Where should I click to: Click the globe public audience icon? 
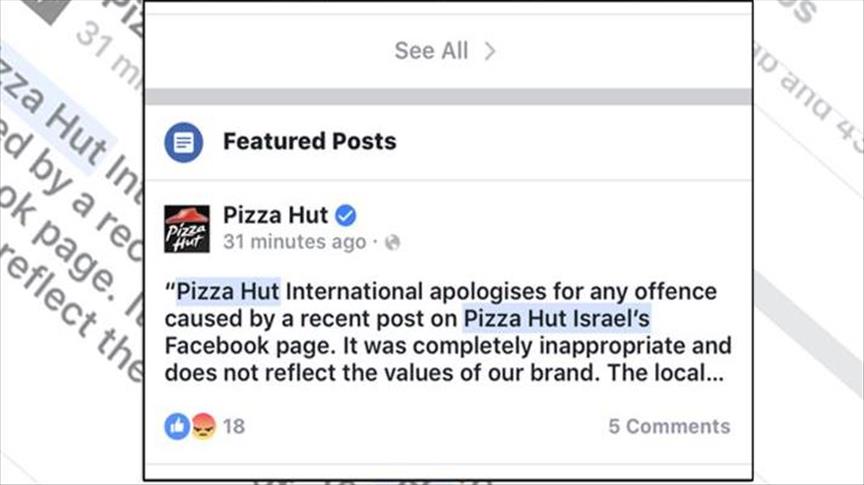(x=392, y=243)
